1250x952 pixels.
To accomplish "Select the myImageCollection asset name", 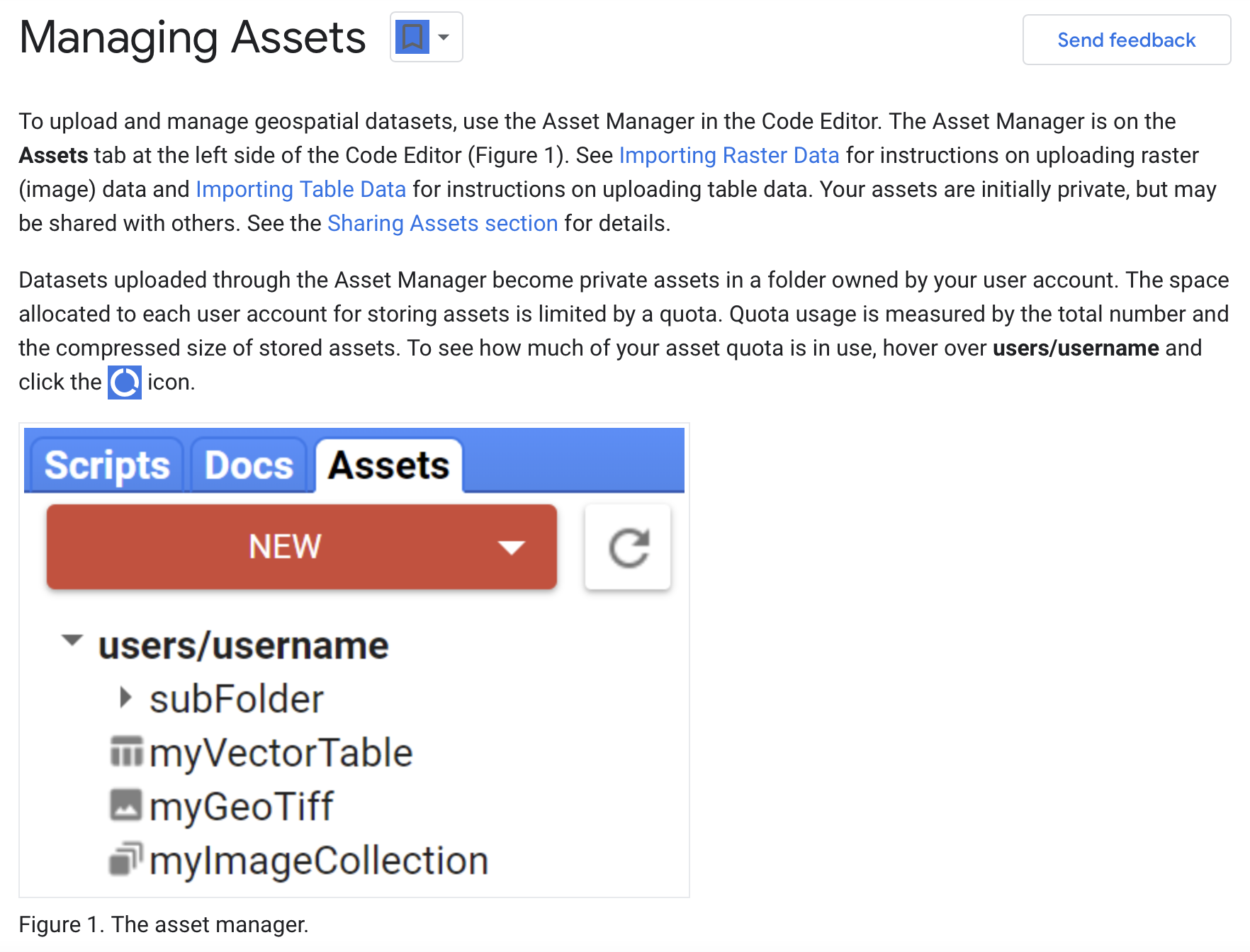I will click(x=319, y=861).
